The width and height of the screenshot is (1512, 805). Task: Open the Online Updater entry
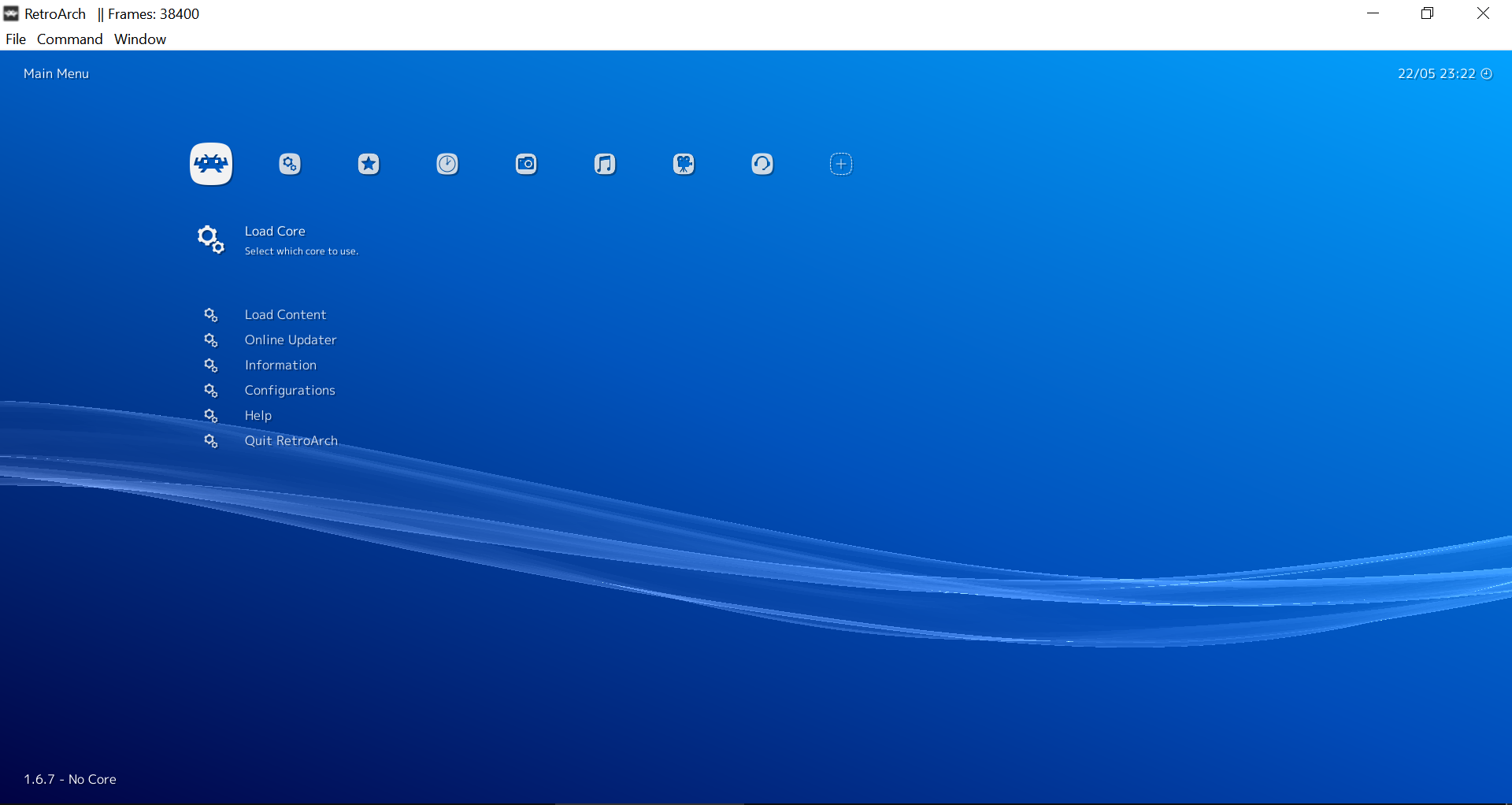coord(291,340)
